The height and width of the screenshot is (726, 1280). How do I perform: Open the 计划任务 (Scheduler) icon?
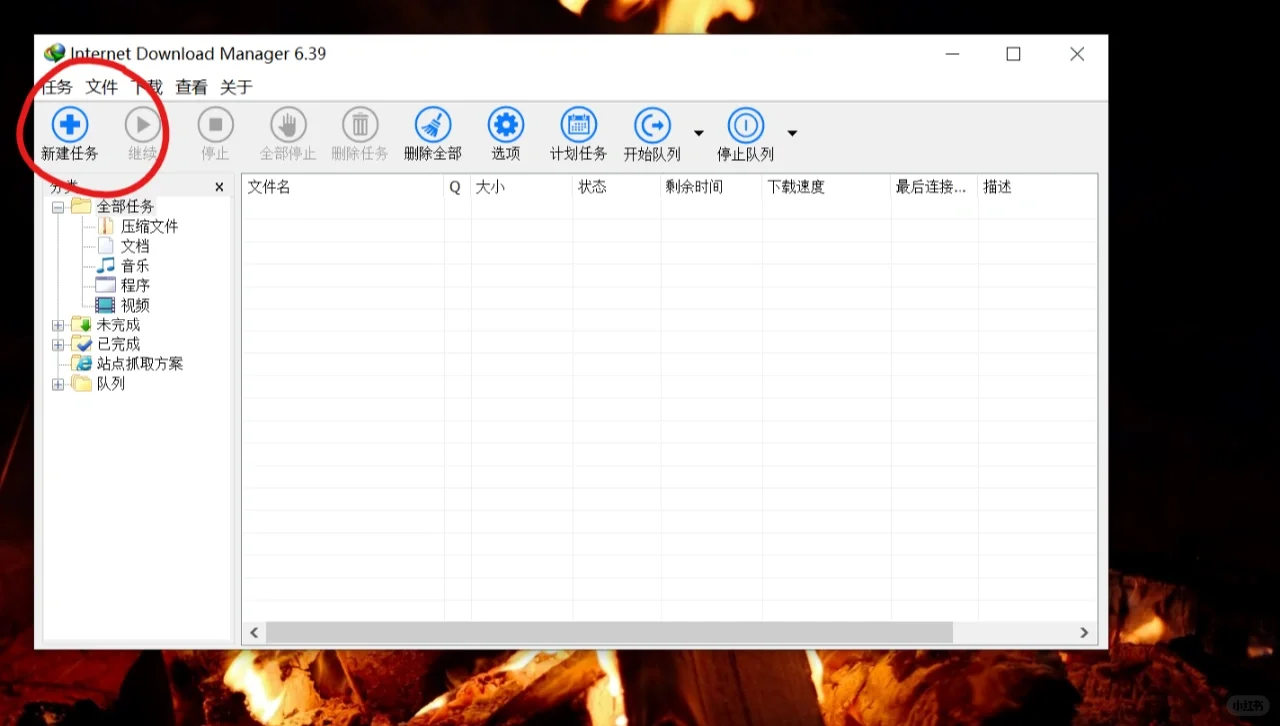point(578,124)
